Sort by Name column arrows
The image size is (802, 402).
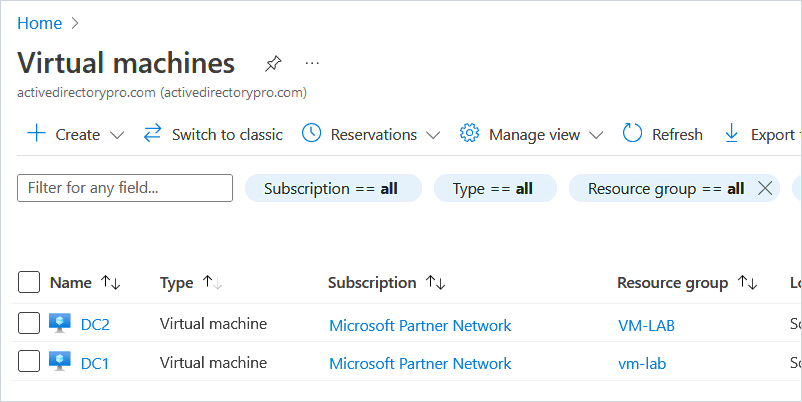(110, 282)
